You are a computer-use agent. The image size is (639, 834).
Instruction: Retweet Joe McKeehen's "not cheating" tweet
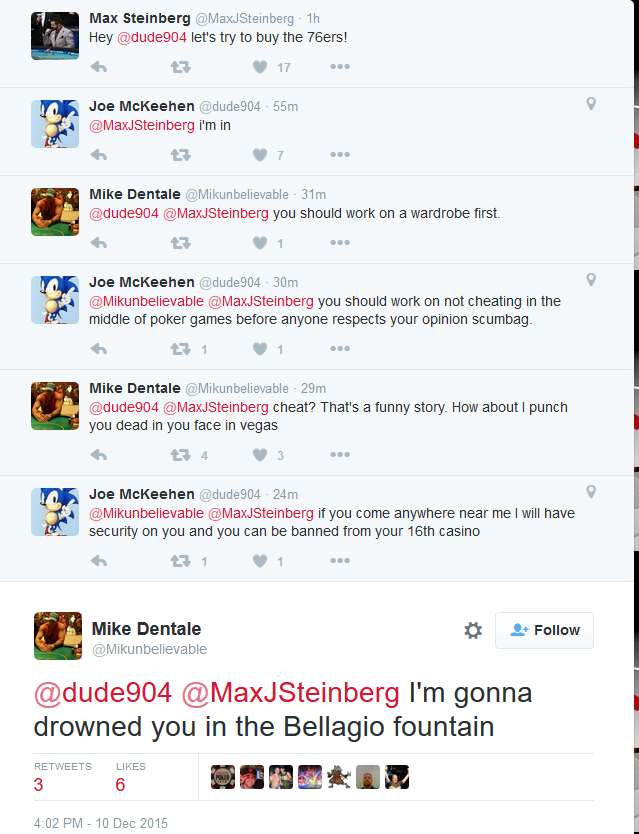click(x=180, y=349)
